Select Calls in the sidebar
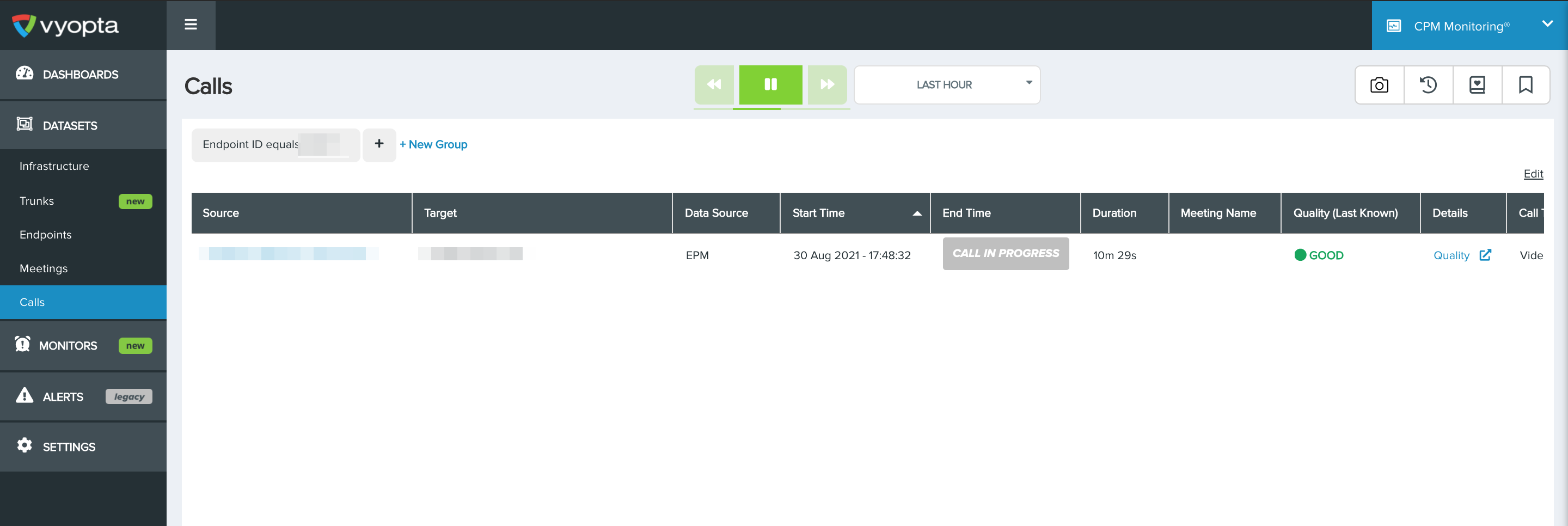Image resolution: width=1568 pixels, height=526 pixels. [83, 303]
